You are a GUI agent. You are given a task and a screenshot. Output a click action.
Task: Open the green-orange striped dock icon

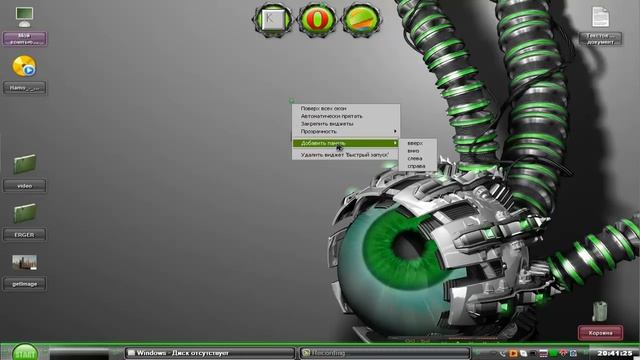coord(361,20)
